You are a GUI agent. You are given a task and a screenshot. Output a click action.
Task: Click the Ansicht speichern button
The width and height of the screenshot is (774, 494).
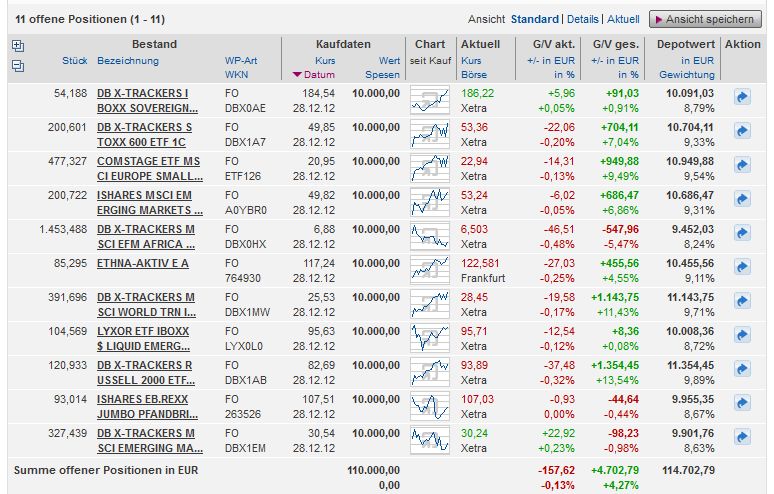704,19
